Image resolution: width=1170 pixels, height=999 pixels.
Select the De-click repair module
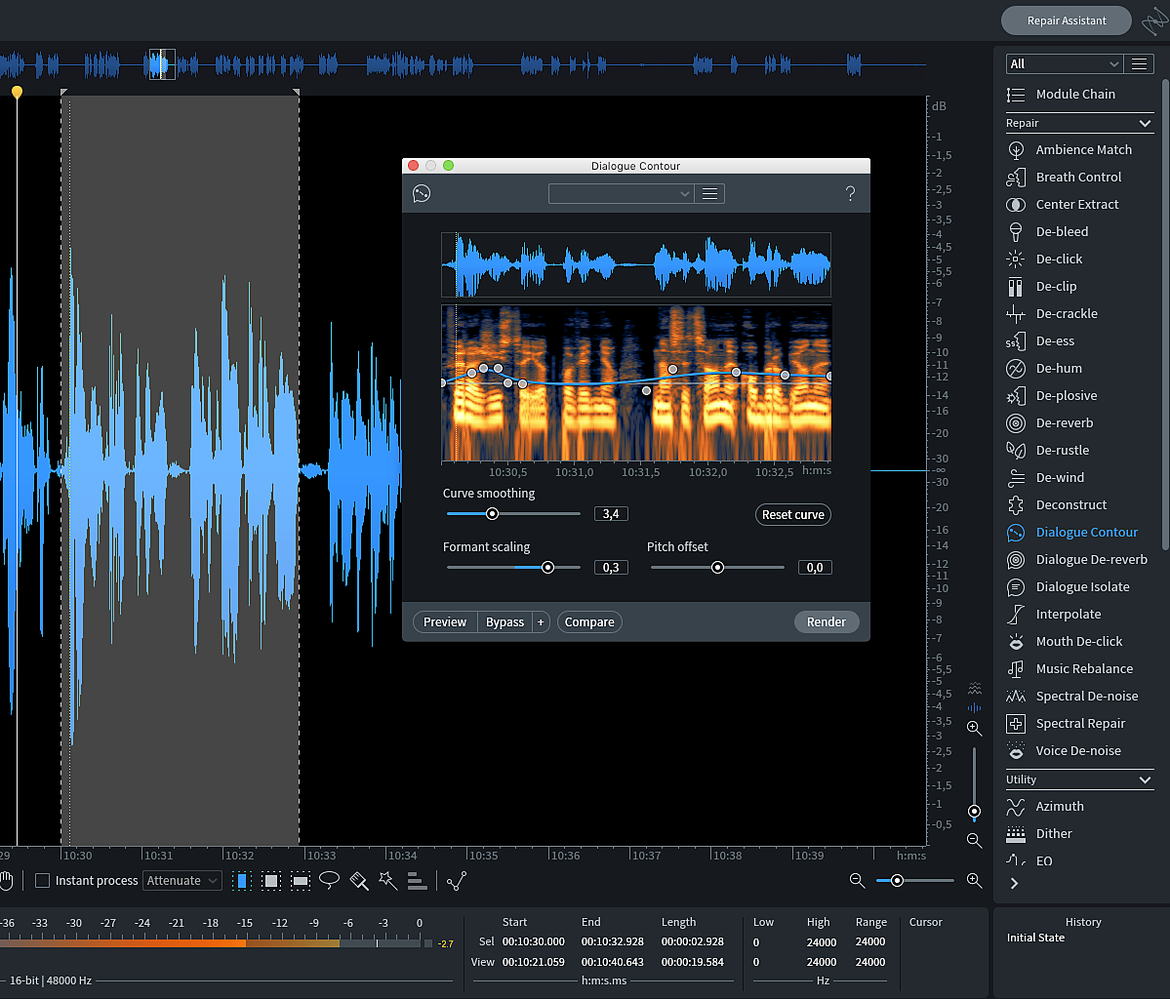click(1044, 259)
